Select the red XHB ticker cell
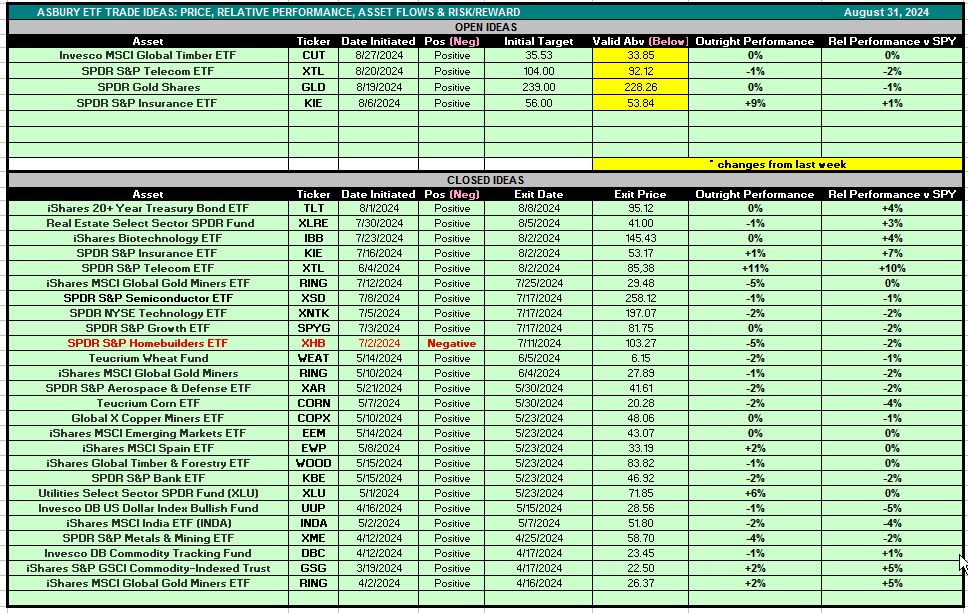Screen dimensions: 968x613 point(313,343)
